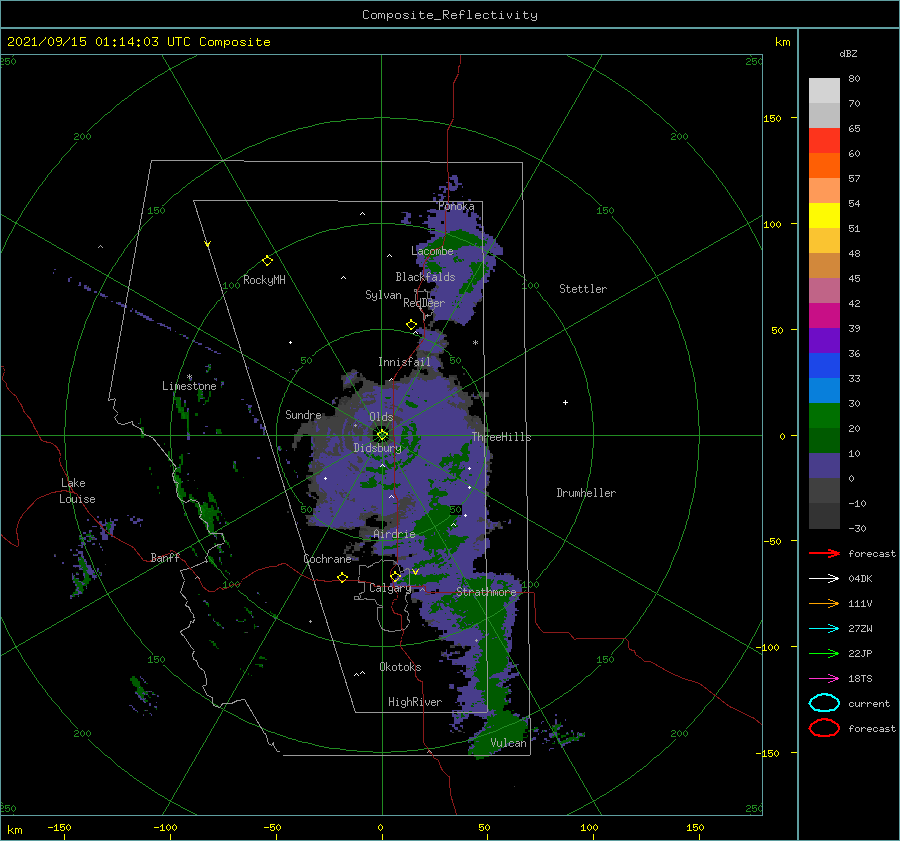The image size is (900, 841).
Task: Click the asterisk marker above Limestone
Action: [189, 377]
